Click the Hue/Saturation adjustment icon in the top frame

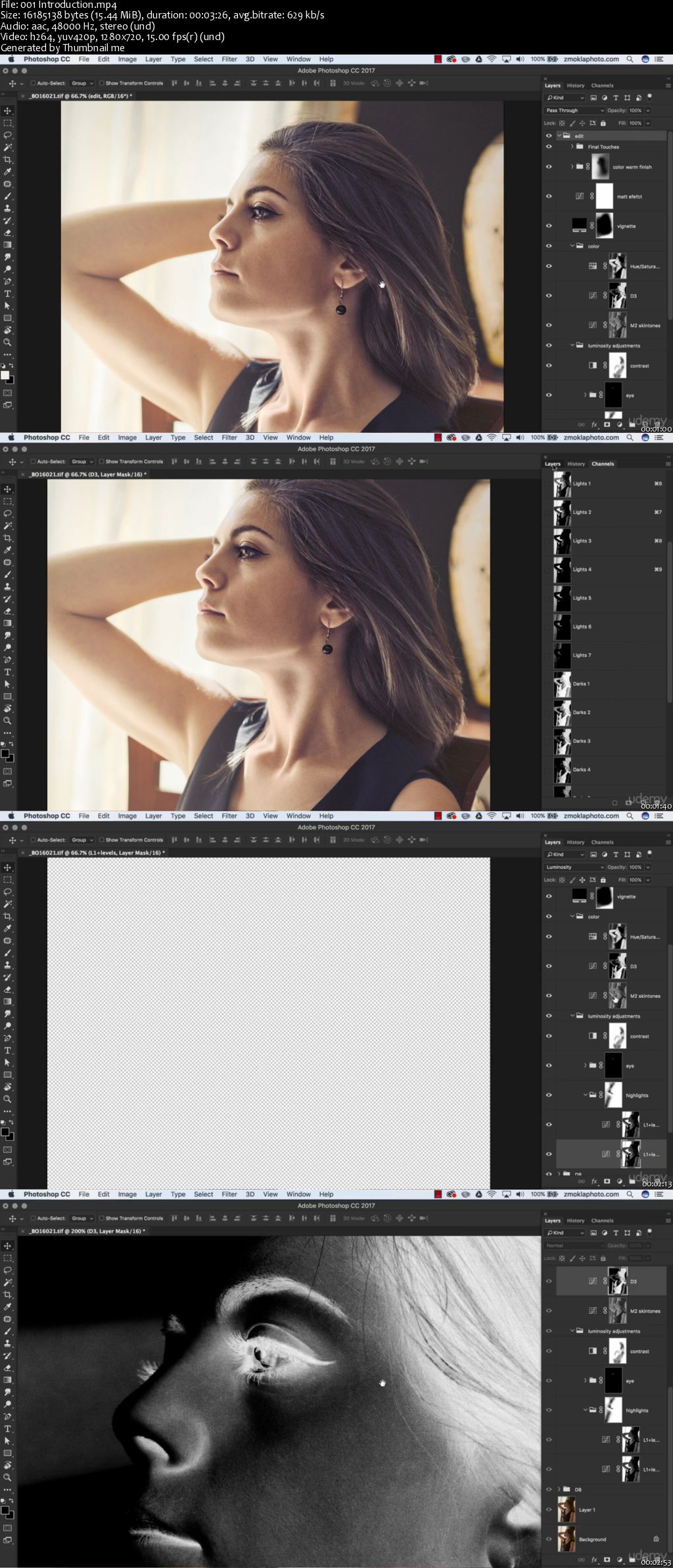click(592, 266)
